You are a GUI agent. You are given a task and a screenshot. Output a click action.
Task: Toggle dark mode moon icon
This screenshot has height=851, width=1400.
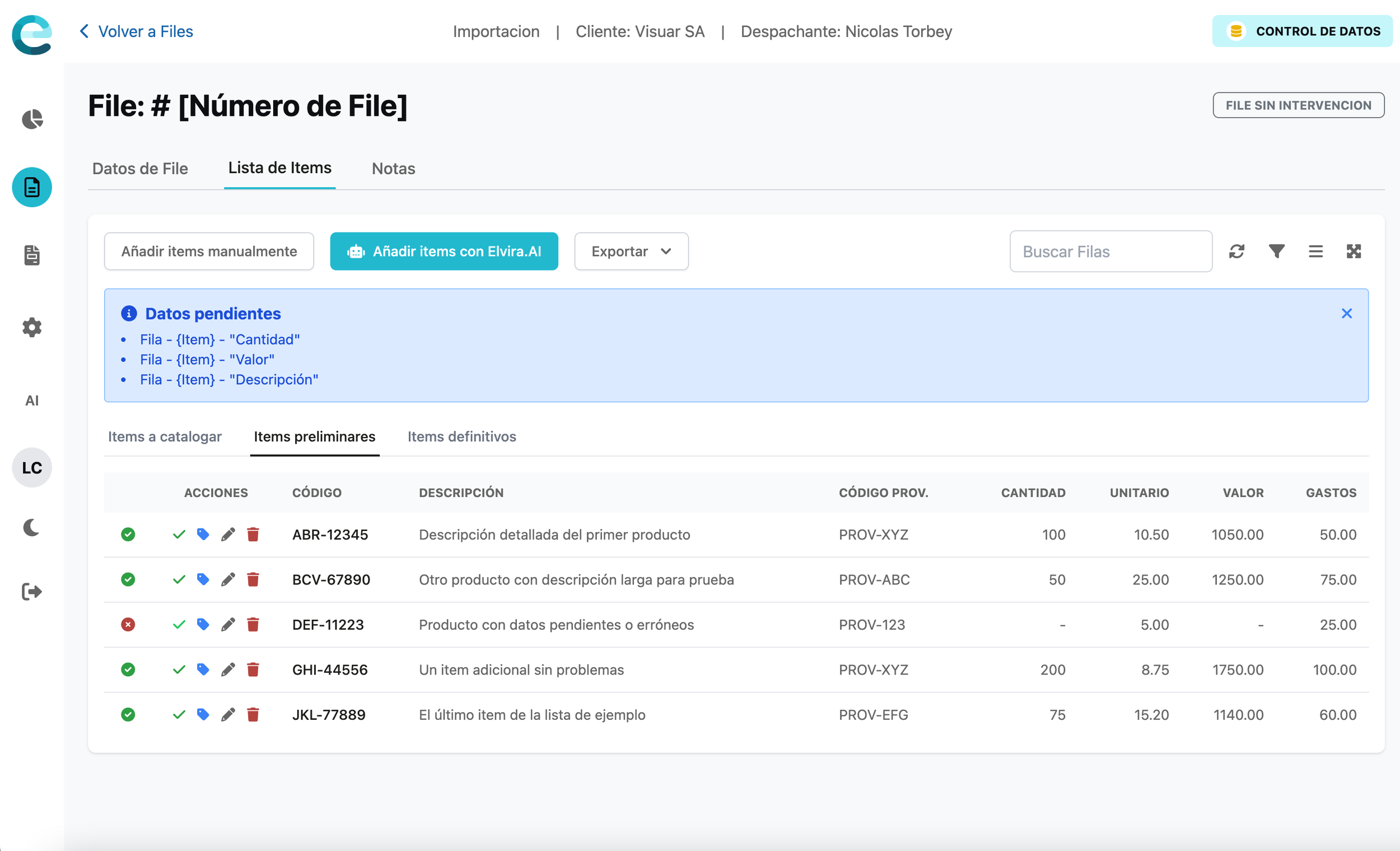coord(32,528)
